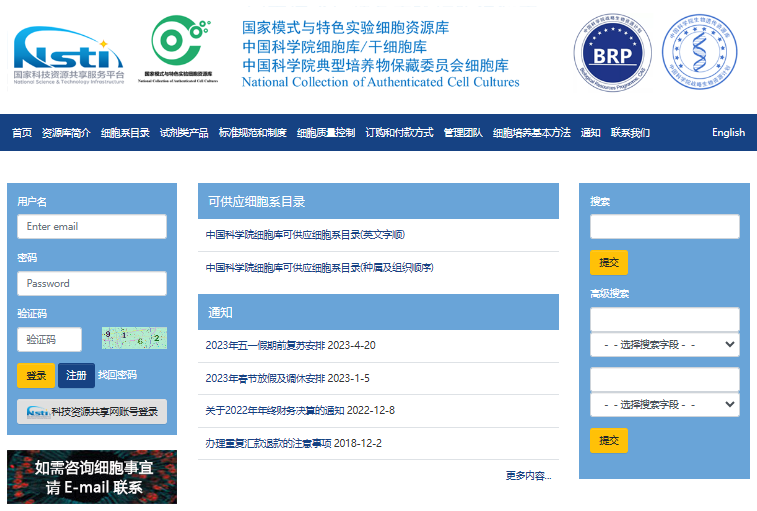
Task: Click the 更多内容 link
Action: (x=528, y=475)
